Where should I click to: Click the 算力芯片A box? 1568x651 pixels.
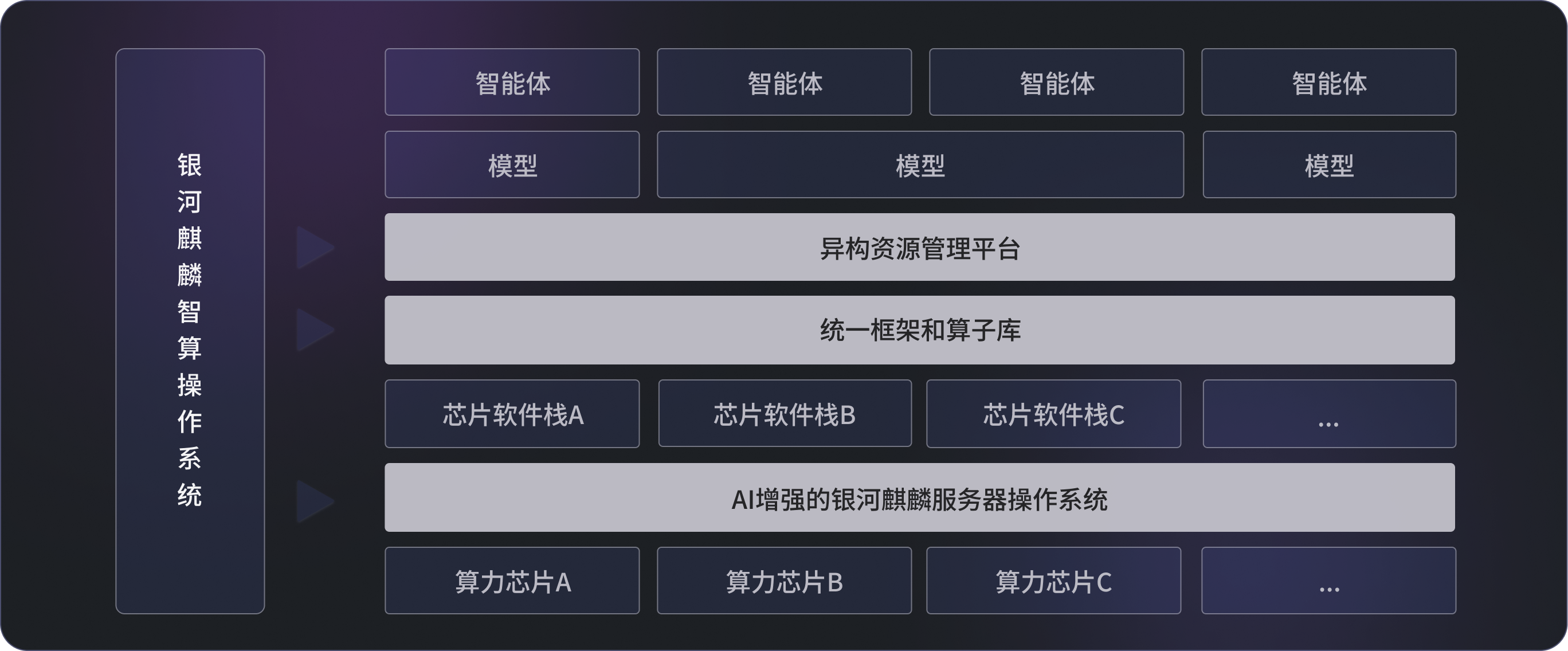(x=512, y=581)
